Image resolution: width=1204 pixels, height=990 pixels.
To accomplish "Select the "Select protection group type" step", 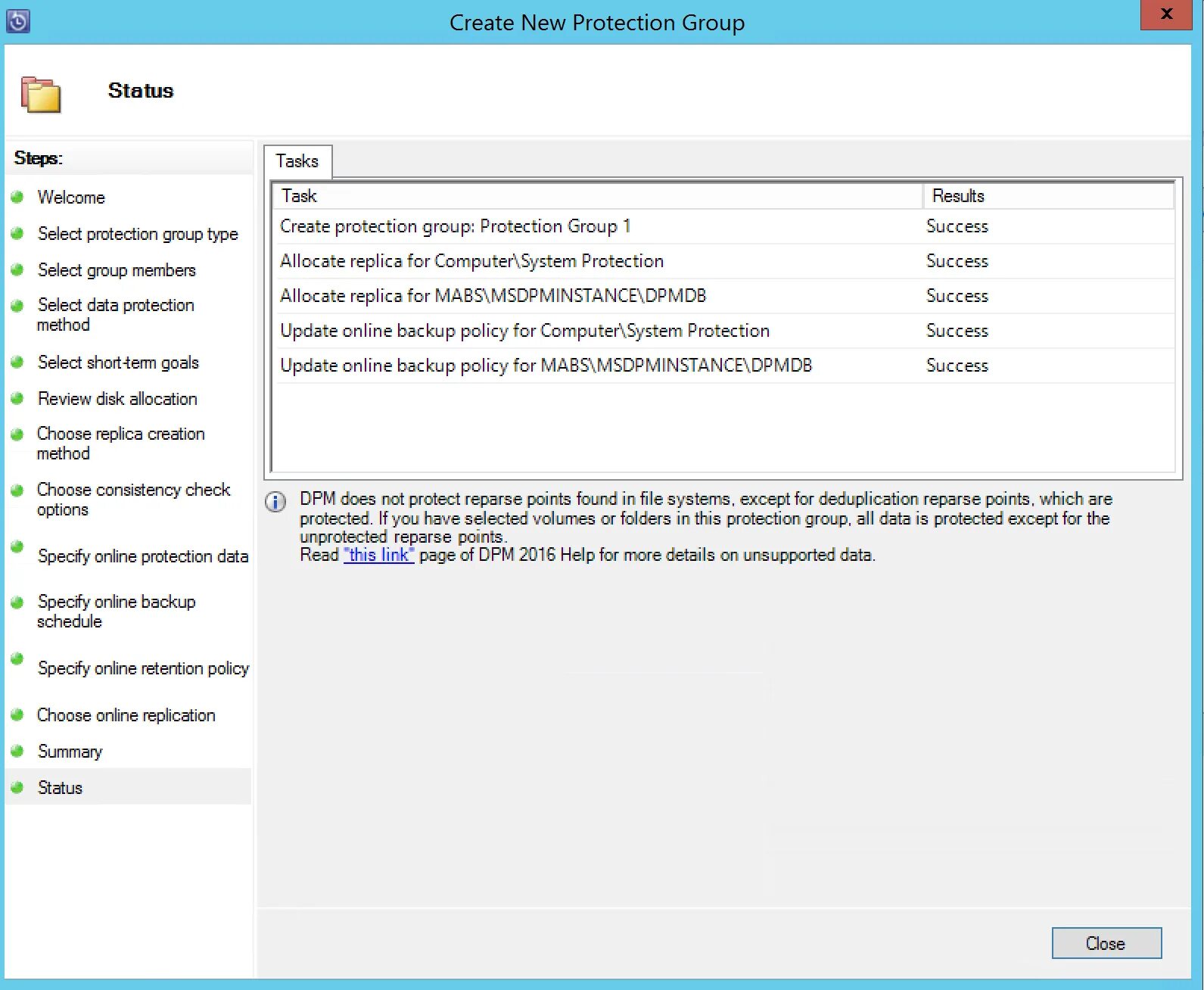I will [138, 234].
